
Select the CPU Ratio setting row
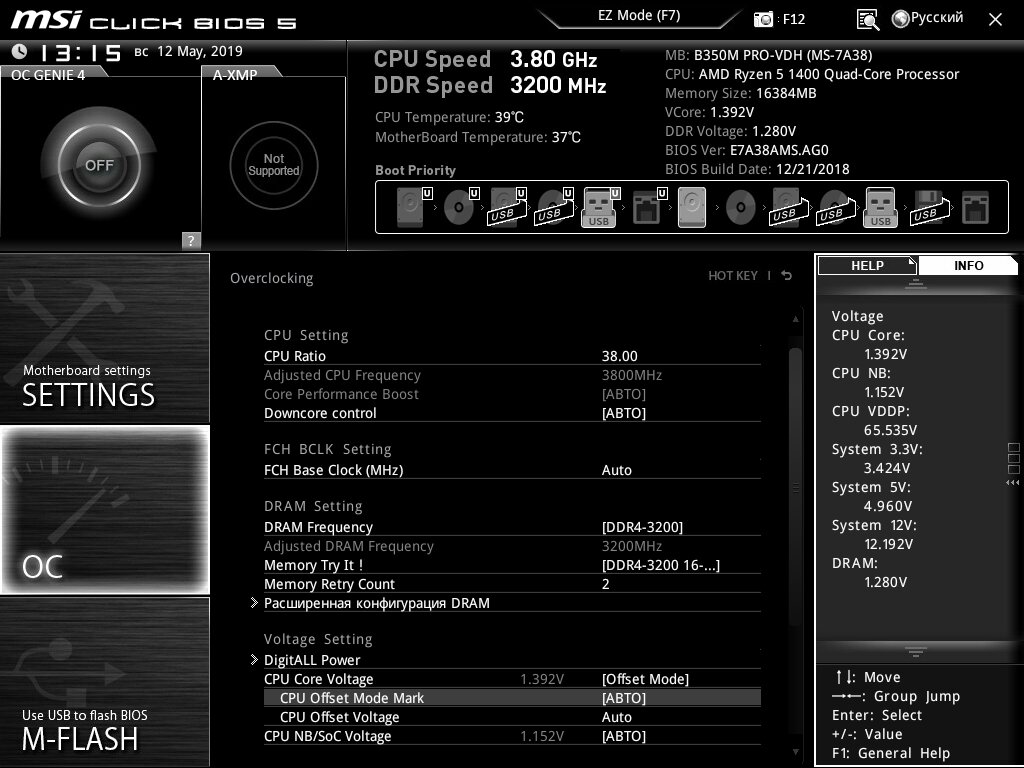(512, 356)
